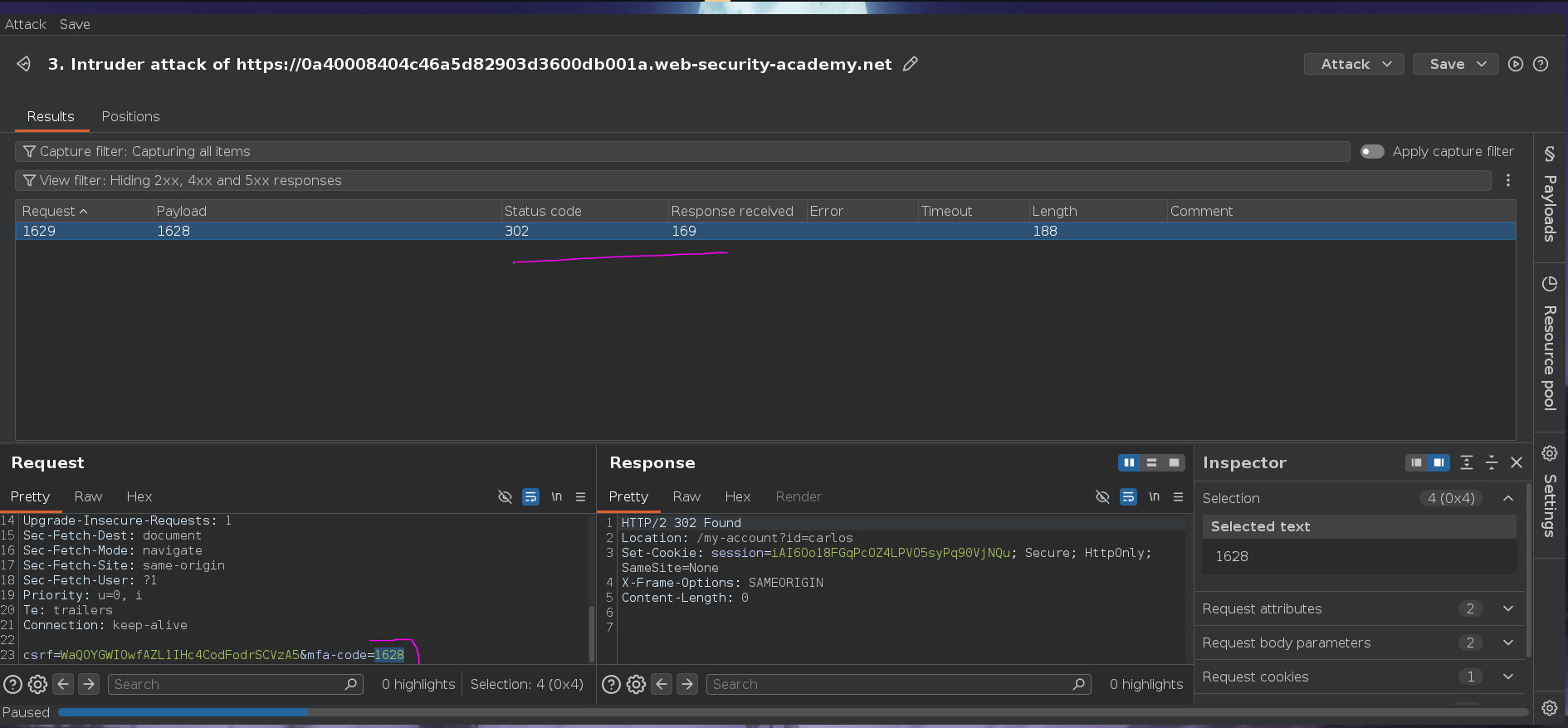Go to next Response search match
The height and width of the screenshot is (728, 1568).
(687, 684)
